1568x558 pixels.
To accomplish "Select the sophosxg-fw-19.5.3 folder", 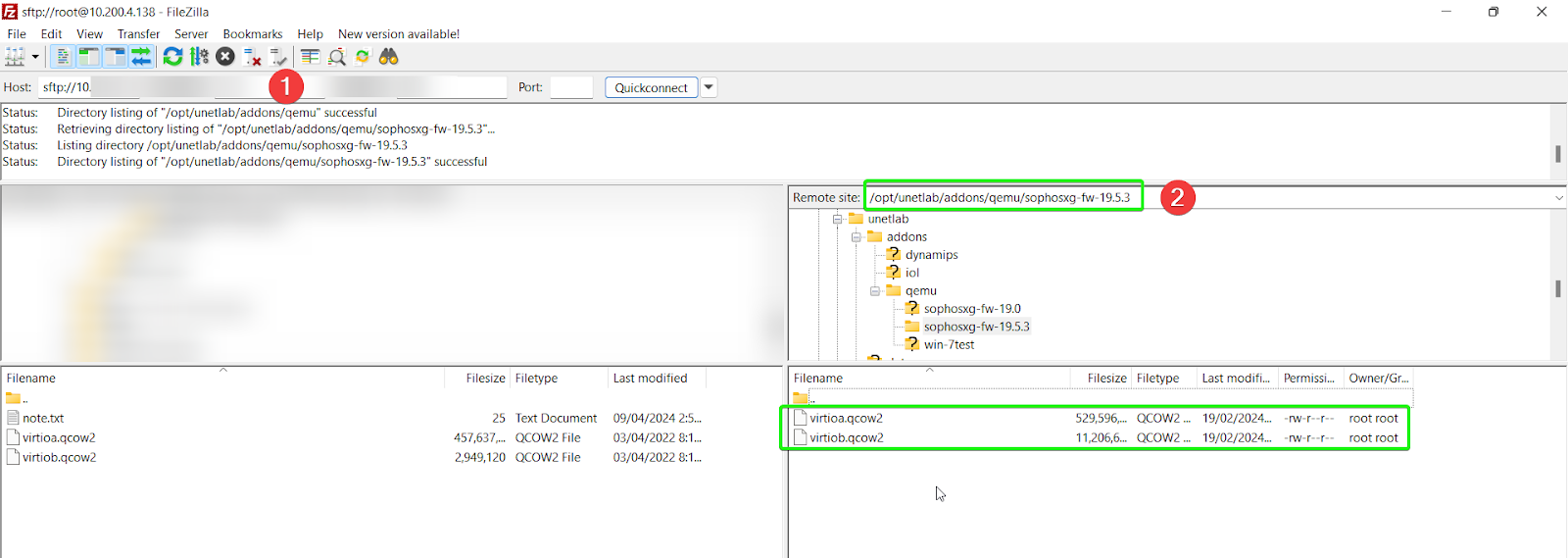I will pyautogui.click(x=976, y=327).
